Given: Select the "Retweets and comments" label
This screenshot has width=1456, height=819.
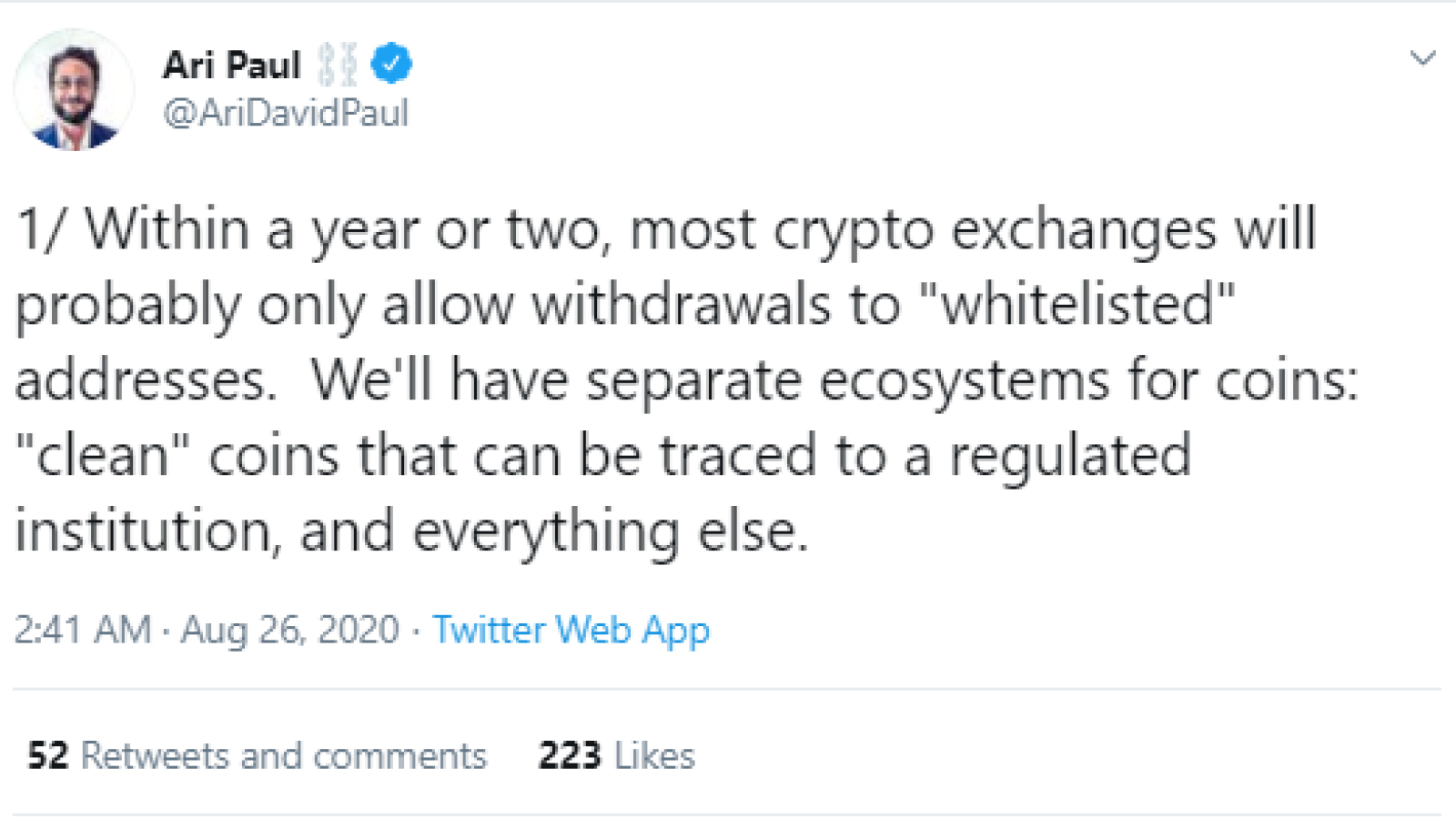Looking at the screenshot, I should tap(284, 755).
